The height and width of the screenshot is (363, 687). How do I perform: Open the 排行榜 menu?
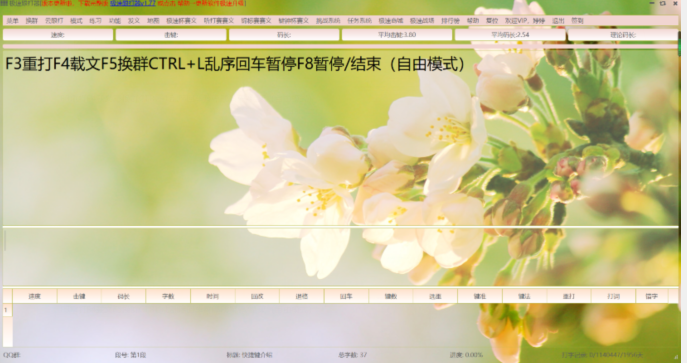(x=450, y=21)
